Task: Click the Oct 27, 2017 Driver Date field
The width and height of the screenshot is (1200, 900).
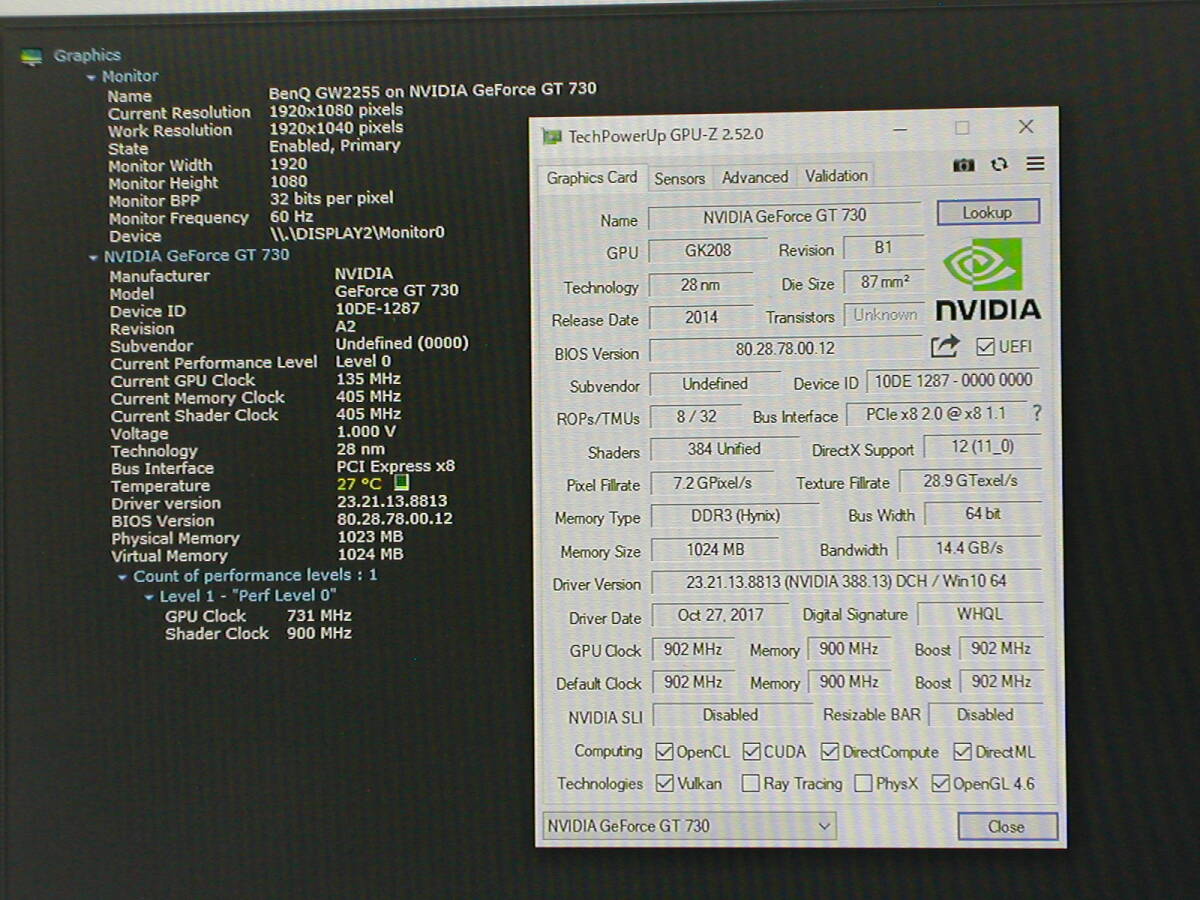Action: point(721,615)
